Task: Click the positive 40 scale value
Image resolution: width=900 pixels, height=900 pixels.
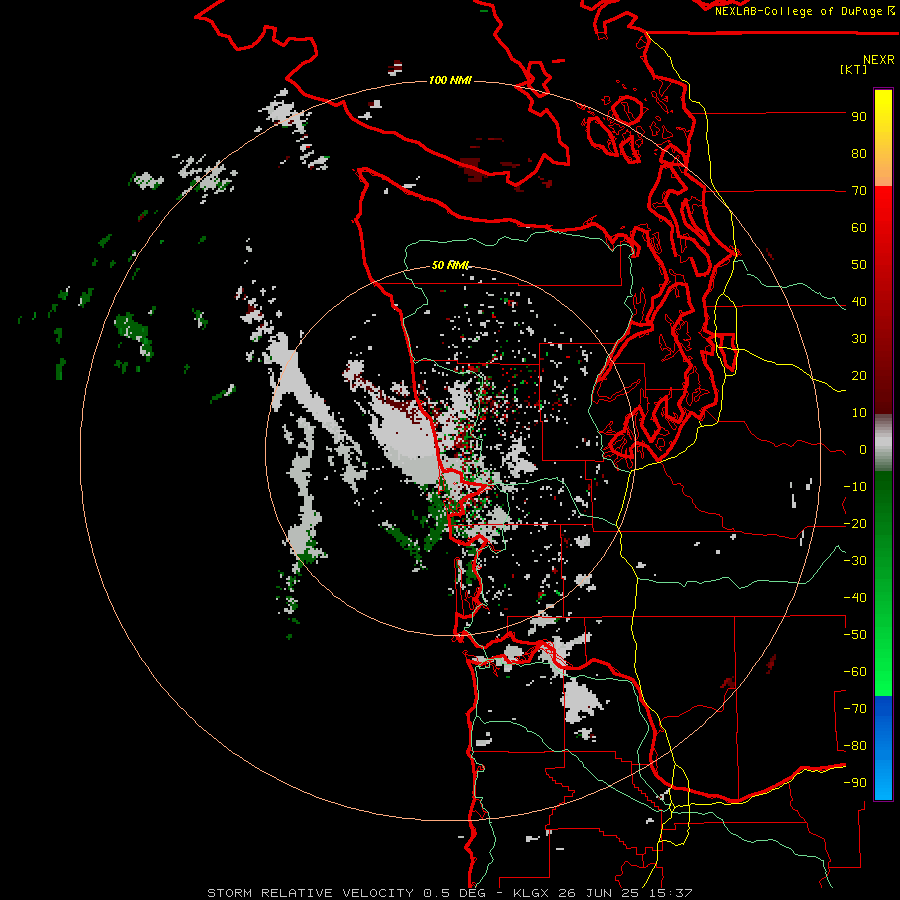Action: click(x=859, y=302)
